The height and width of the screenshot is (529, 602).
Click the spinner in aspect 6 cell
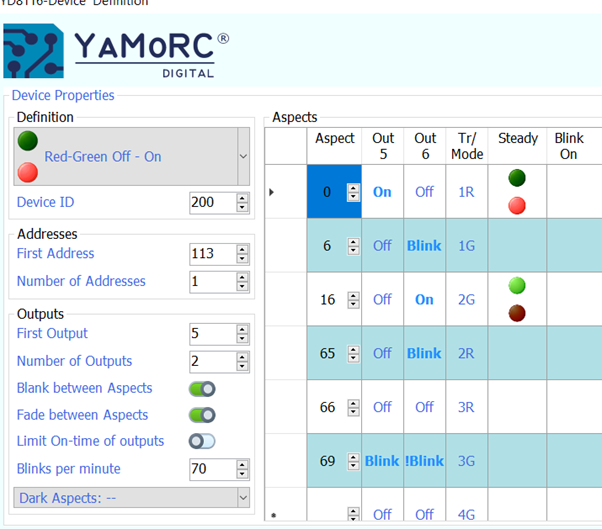tap(353, 246)
